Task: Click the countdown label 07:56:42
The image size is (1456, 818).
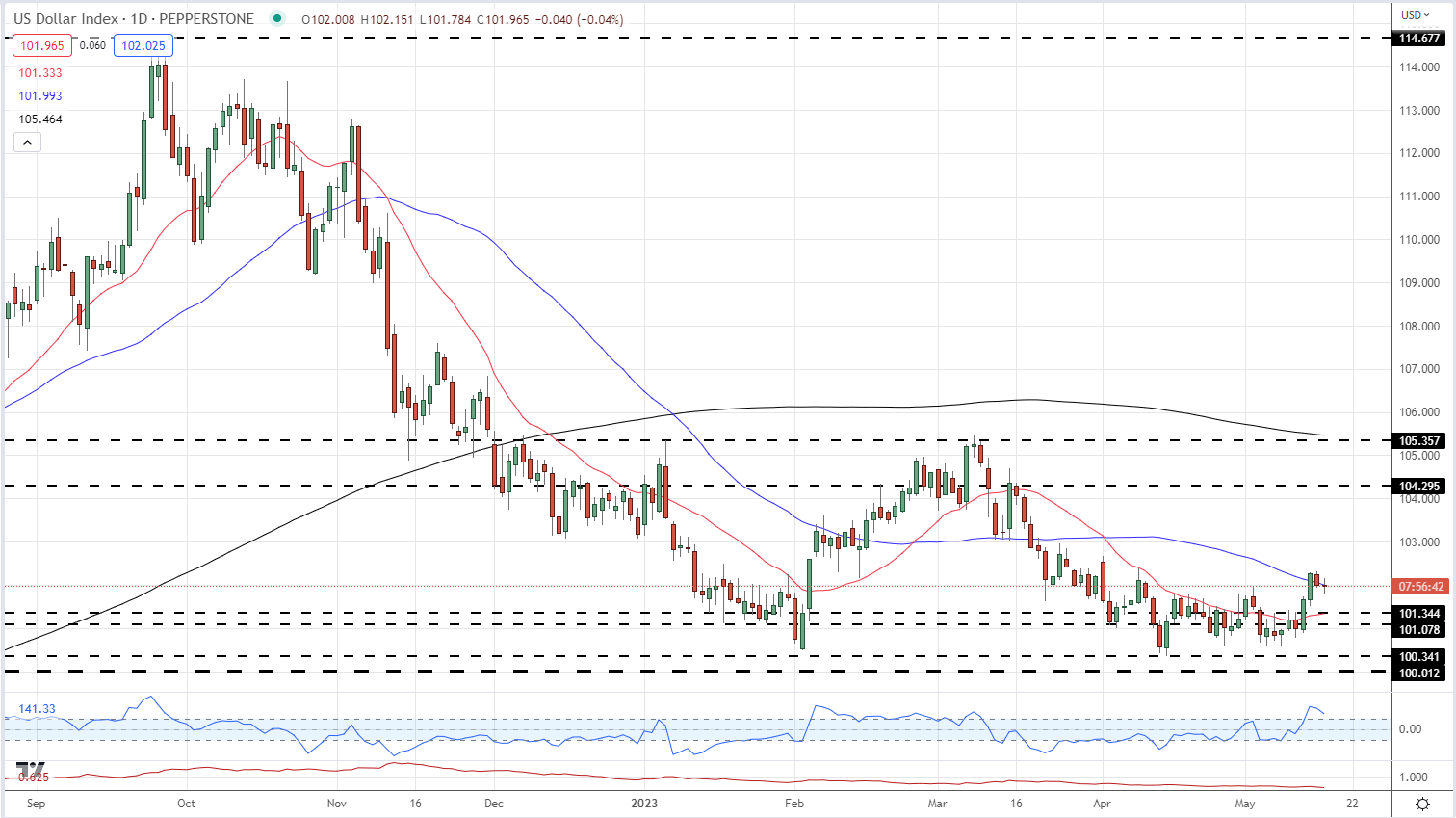Action: click(x=1420, y=587)
